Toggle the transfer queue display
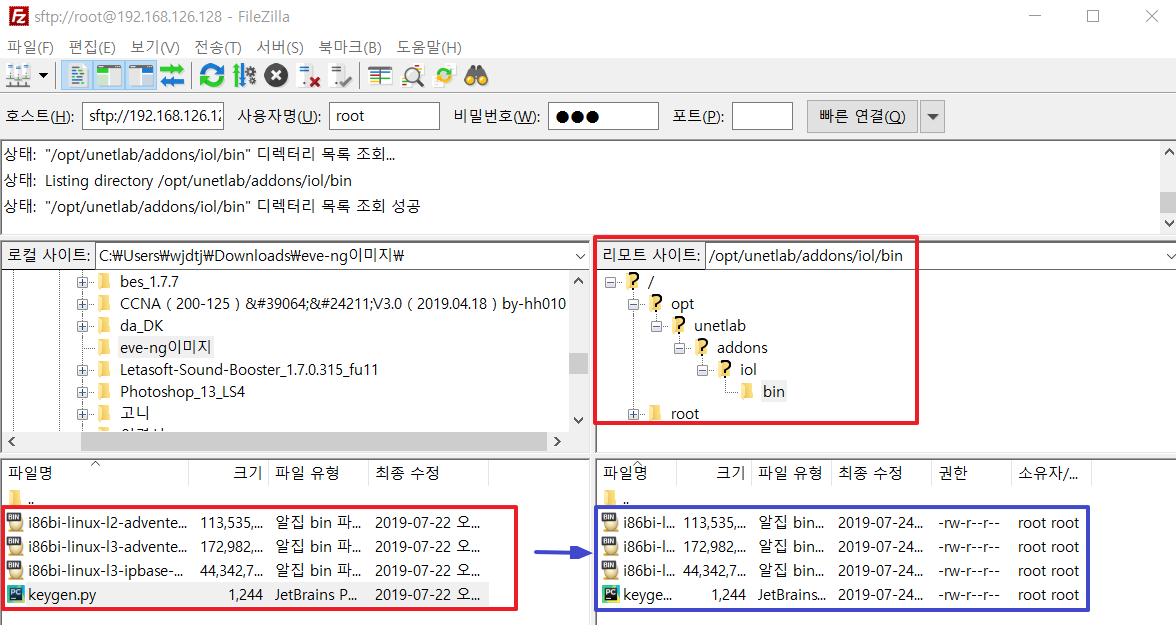1176x625 pixels. pyautogui.click(x=172, y=76)
